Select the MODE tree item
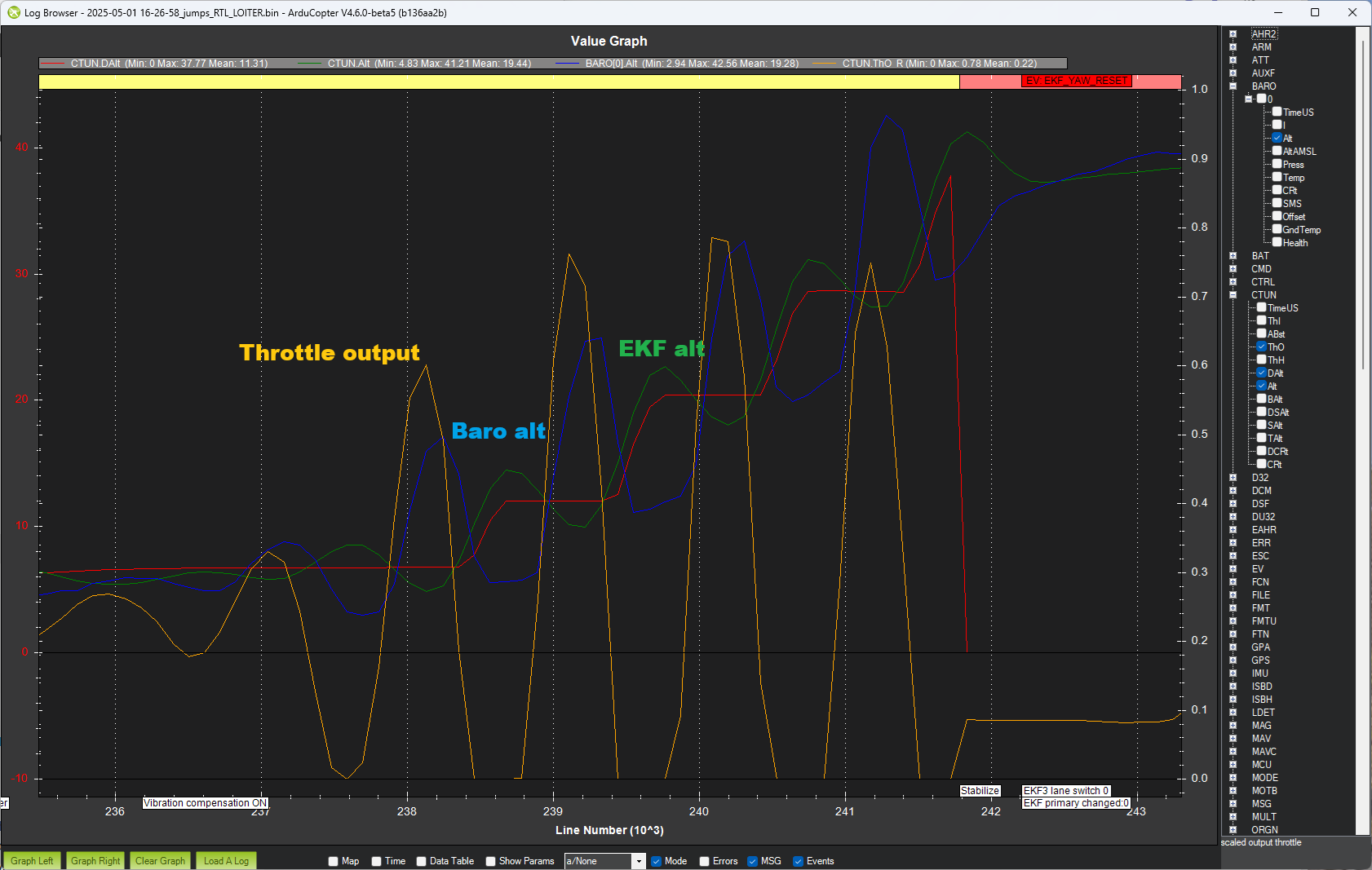Viewport: 1372px width, 870px height. pyautogui.click(x=1264, y=778)
